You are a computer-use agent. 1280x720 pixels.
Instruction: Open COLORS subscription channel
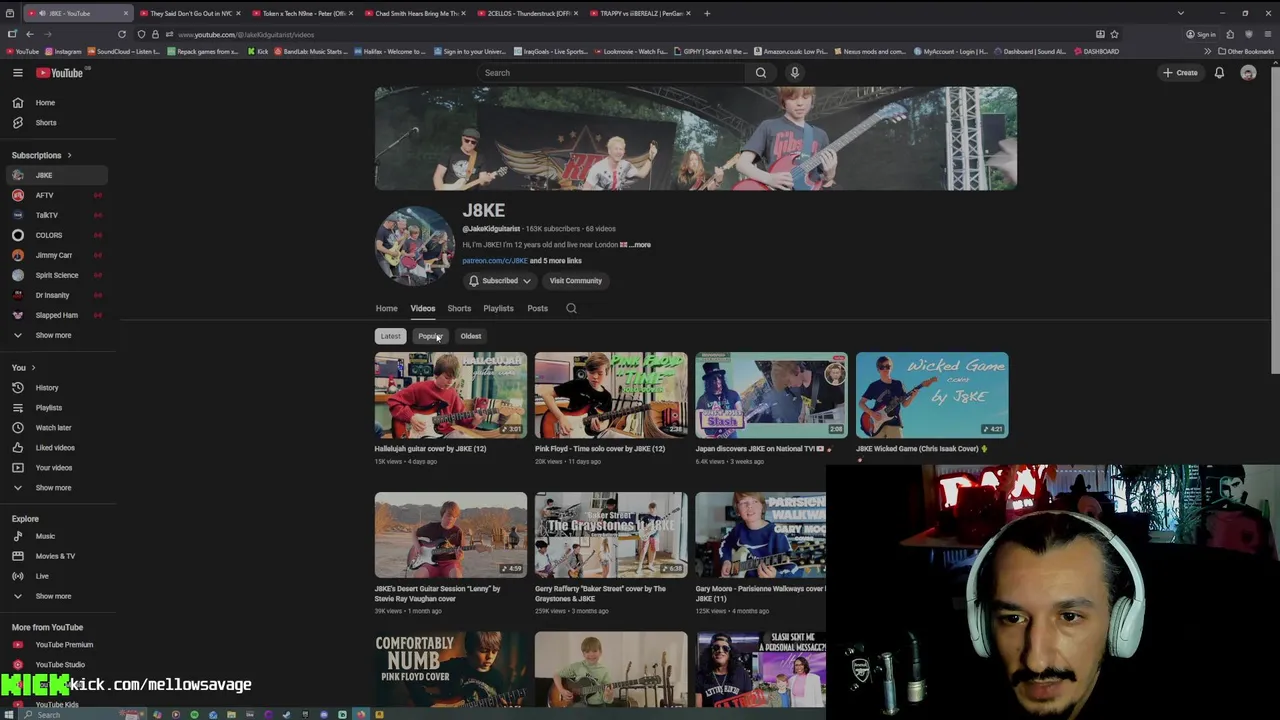click(x=58, y=235)
